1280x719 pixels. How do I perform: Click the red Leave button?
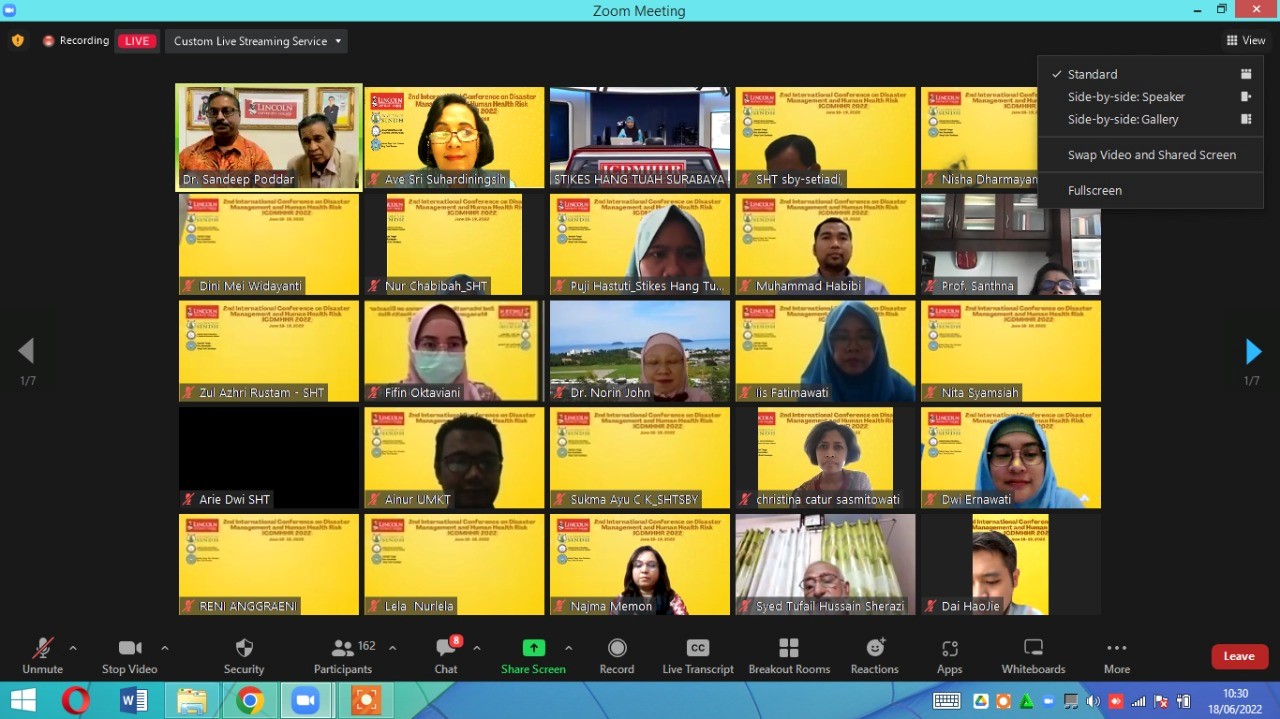pyautogui.click(x=1240, y=656)
